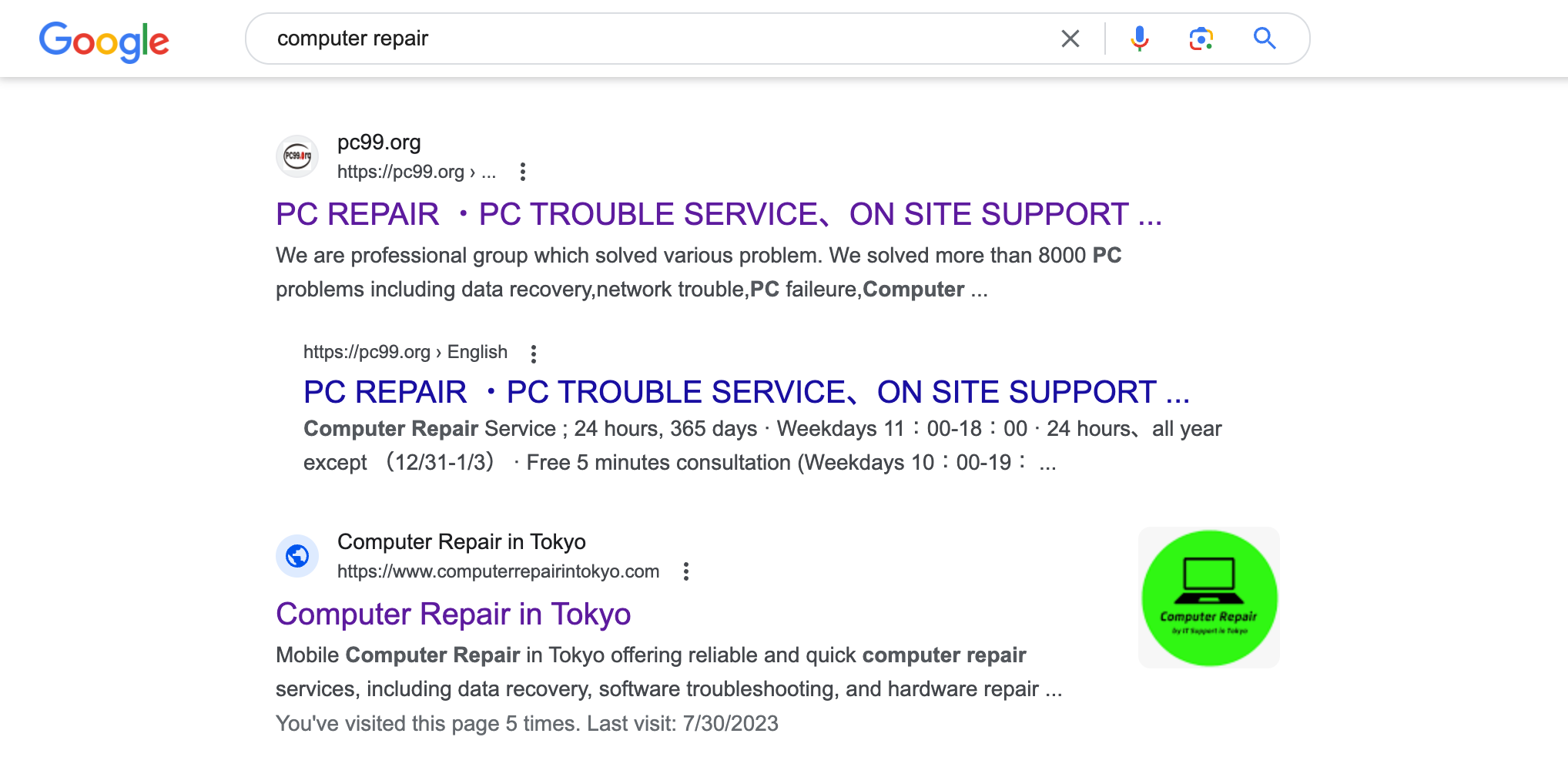Image resolution: width=1568 pixels, height=767 pixels.
Task: Open pc99.org favicon in first result
Action: pyautogui.click(x=297, y=156)
